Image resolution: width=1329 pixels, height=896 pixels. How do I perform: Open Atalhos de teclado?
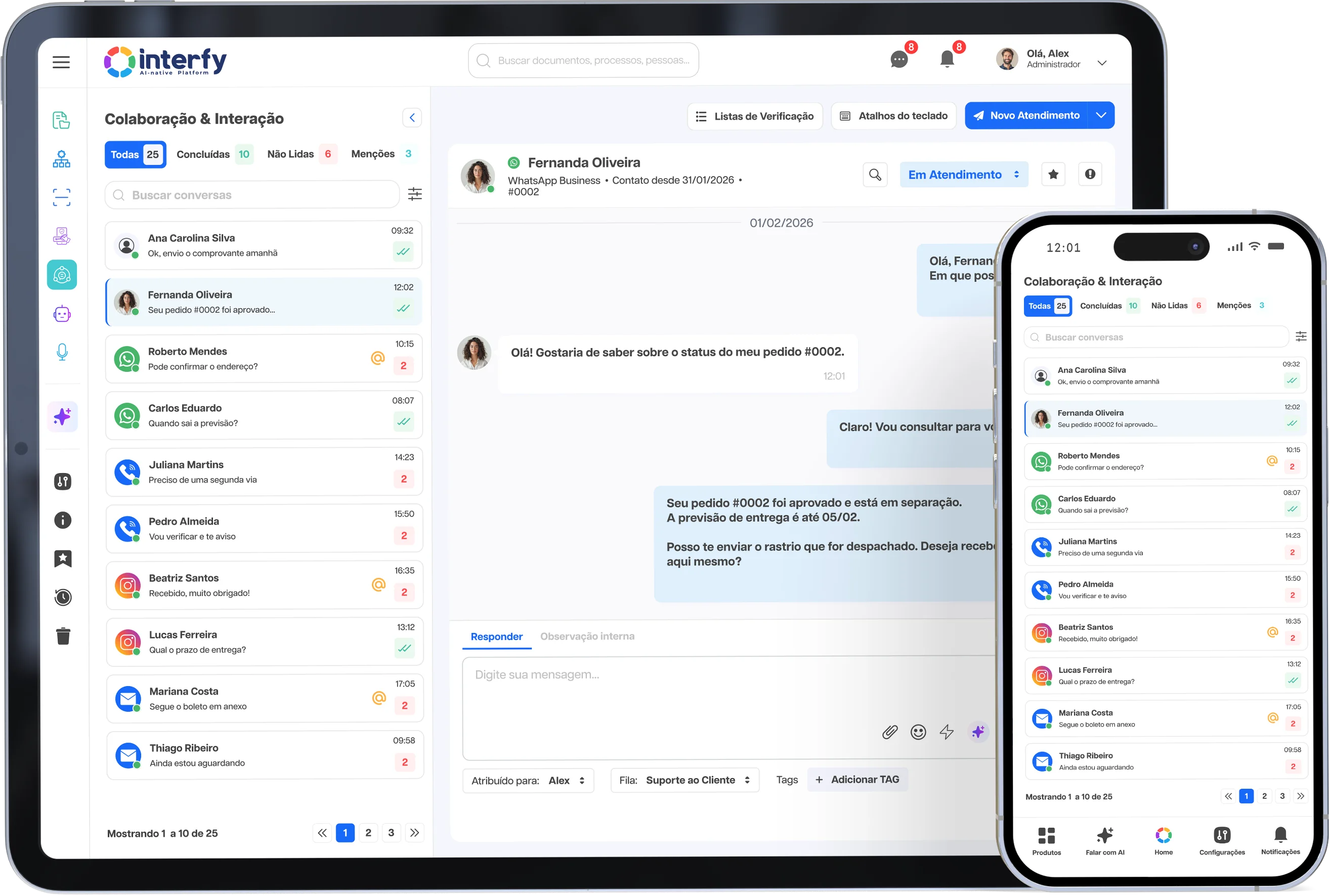(x=893, y=116)
